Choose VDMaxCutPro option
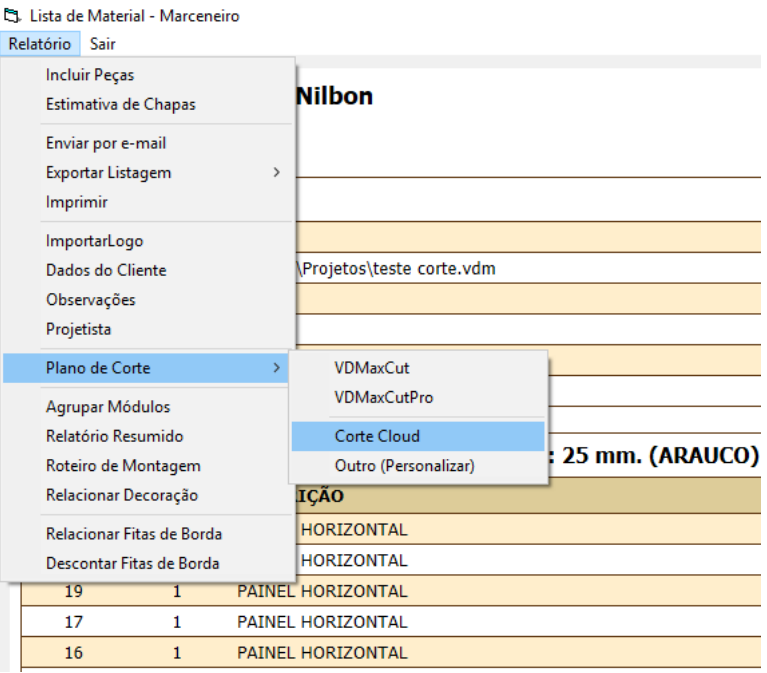767x673 pixels. [383, 397]
